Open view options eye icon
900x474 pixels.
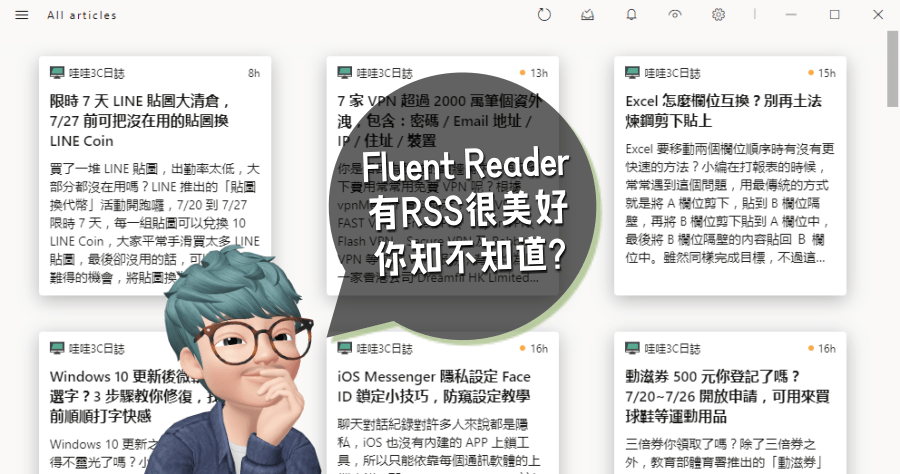click(x=675, y=15)
